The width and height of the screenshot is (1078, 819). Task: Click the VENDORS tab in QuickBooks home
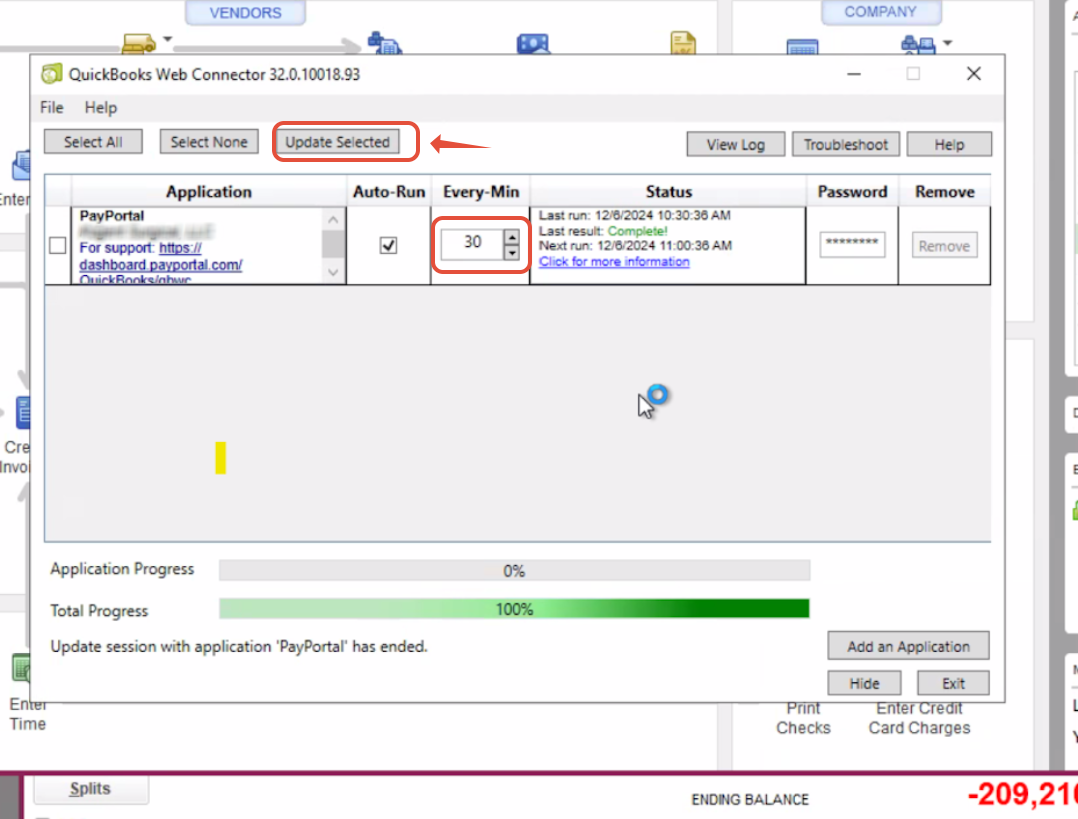tap(245, 12)
